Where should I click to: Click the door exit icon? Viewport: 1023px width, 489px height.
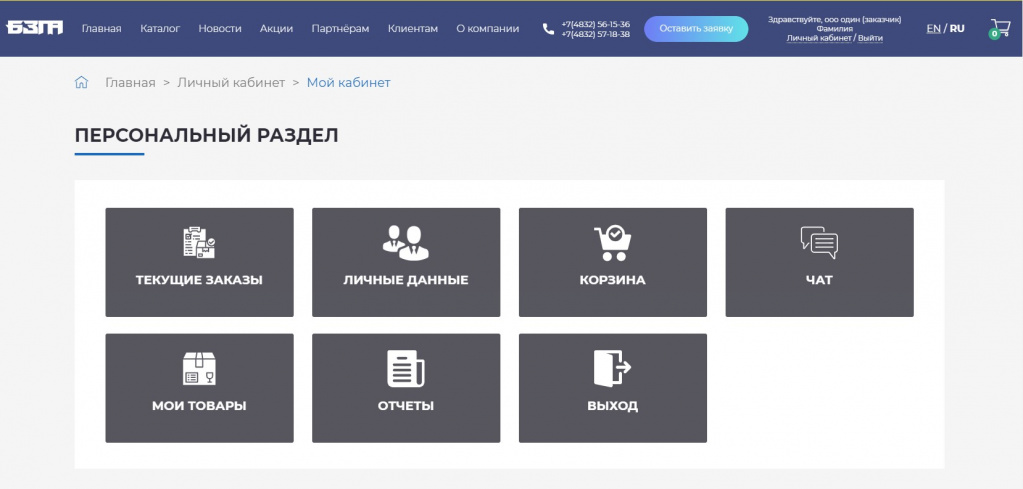pyautogui.click(x=612, y=368)
